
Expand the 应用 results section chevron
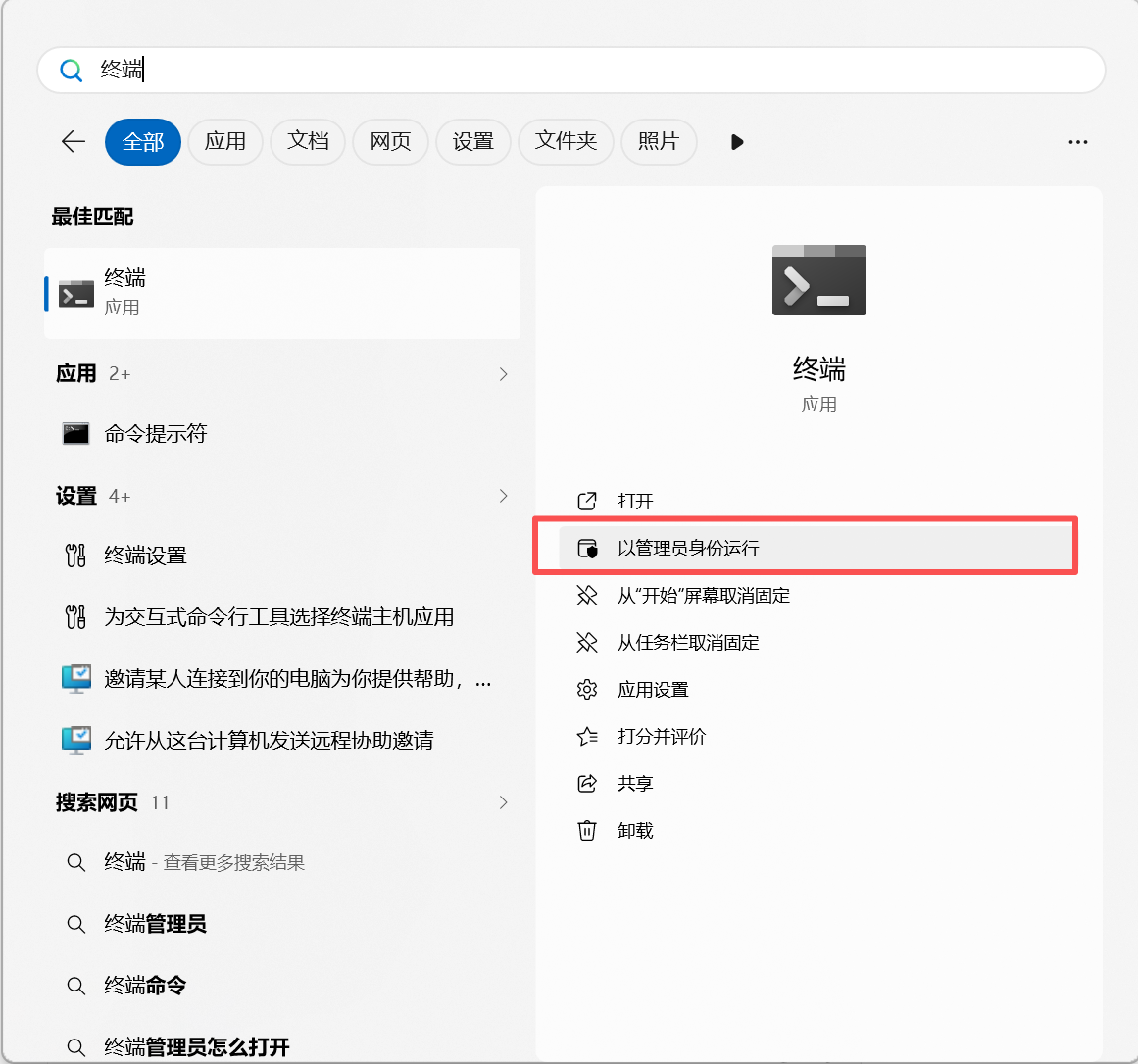click(503, 374)
